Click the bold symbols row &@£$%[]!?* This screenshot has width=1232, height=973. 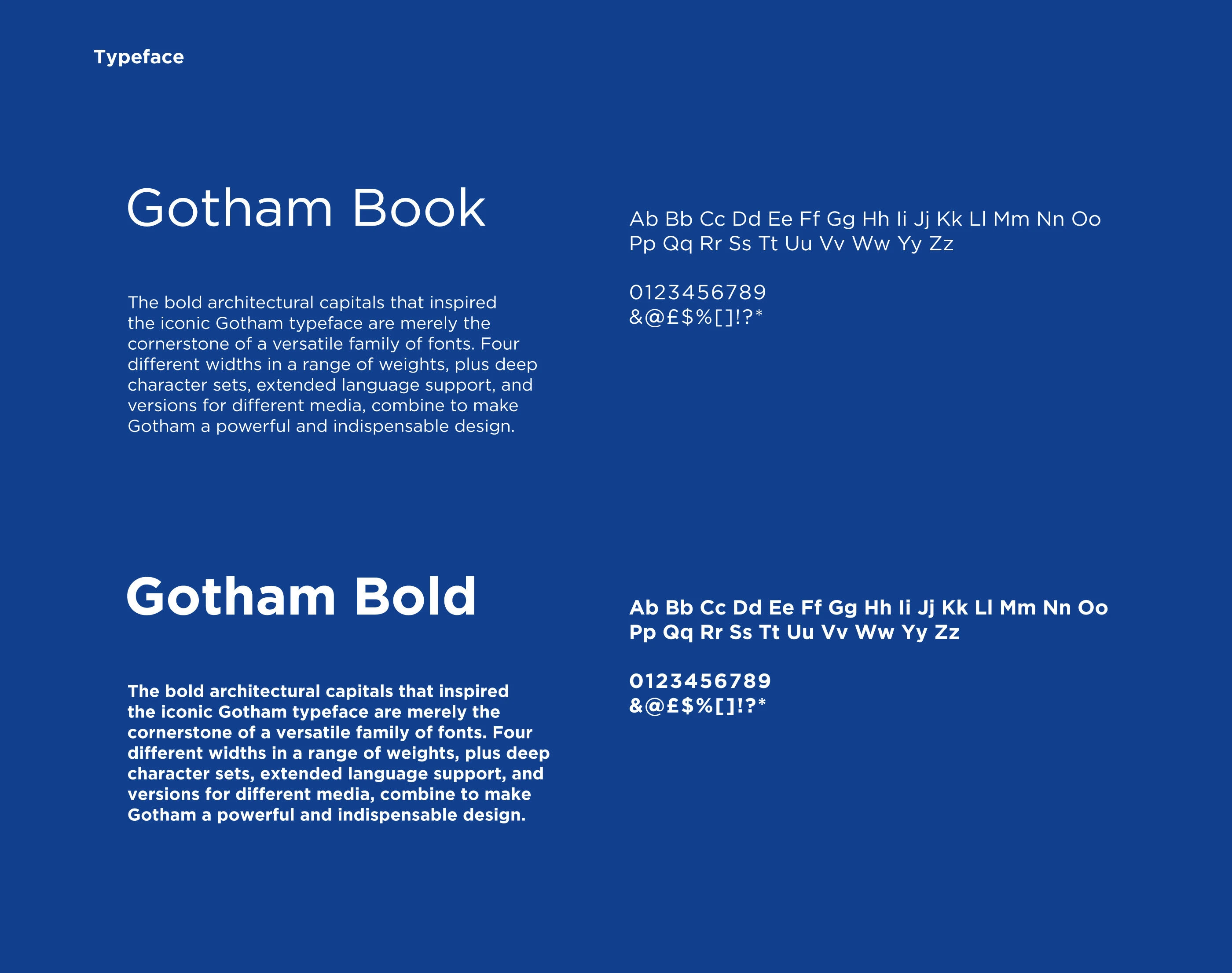(x=697, y=706)
